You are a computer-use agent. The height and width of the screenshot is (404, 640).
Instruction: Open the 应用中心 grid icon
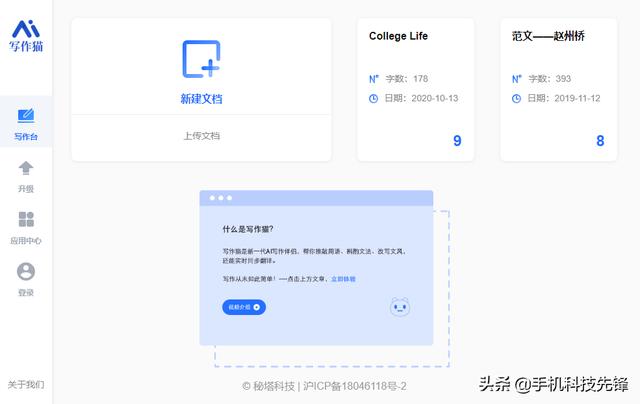pos(26,219)
